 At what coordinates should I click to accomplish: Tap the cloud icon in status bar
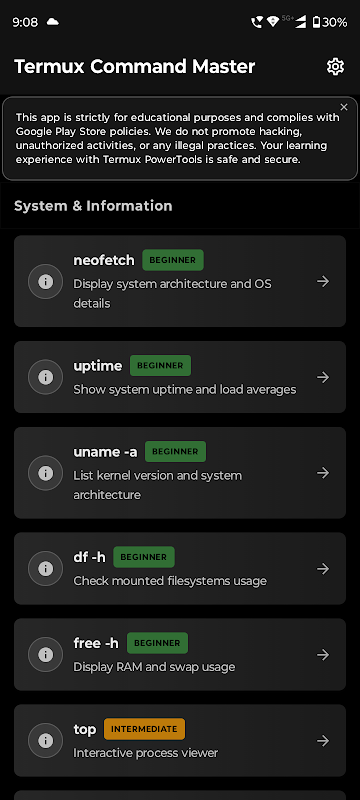coord(53,22)
